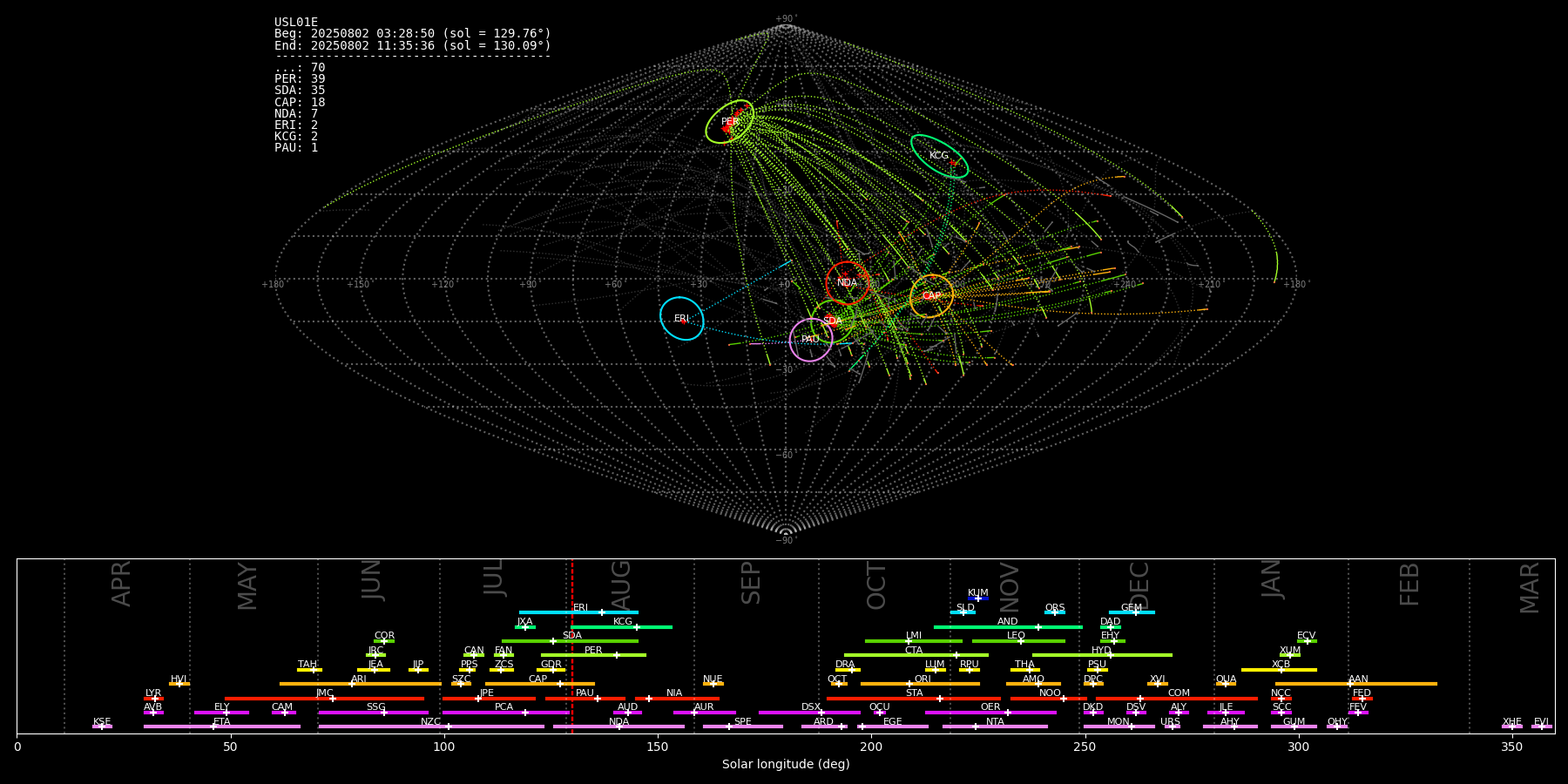Viewport: 1568px width, 784px height.
Task: Click the QUA shower bar in timeline
Action: [1226, 684]
